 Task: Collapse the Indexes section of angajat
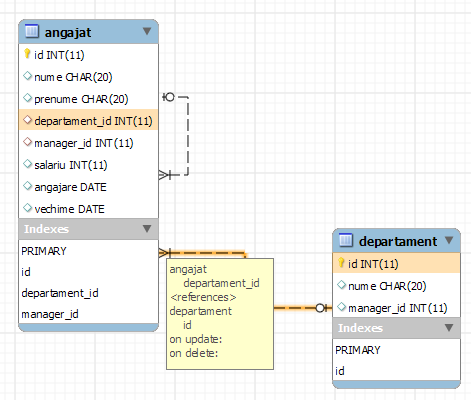point(147,229)
